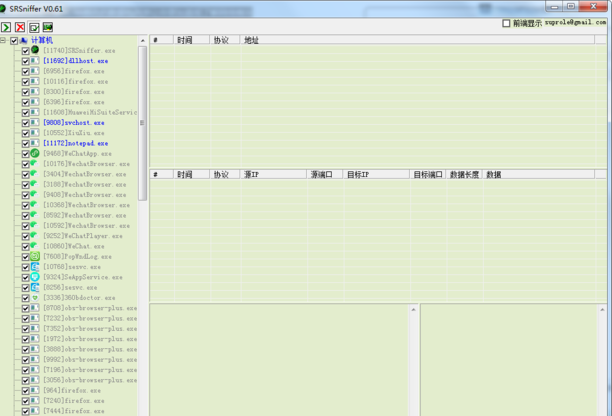Screen dimensions: 612x416
Task: Click icon beside [11172]notepad.exe
Action: click(x=35, y=143)
